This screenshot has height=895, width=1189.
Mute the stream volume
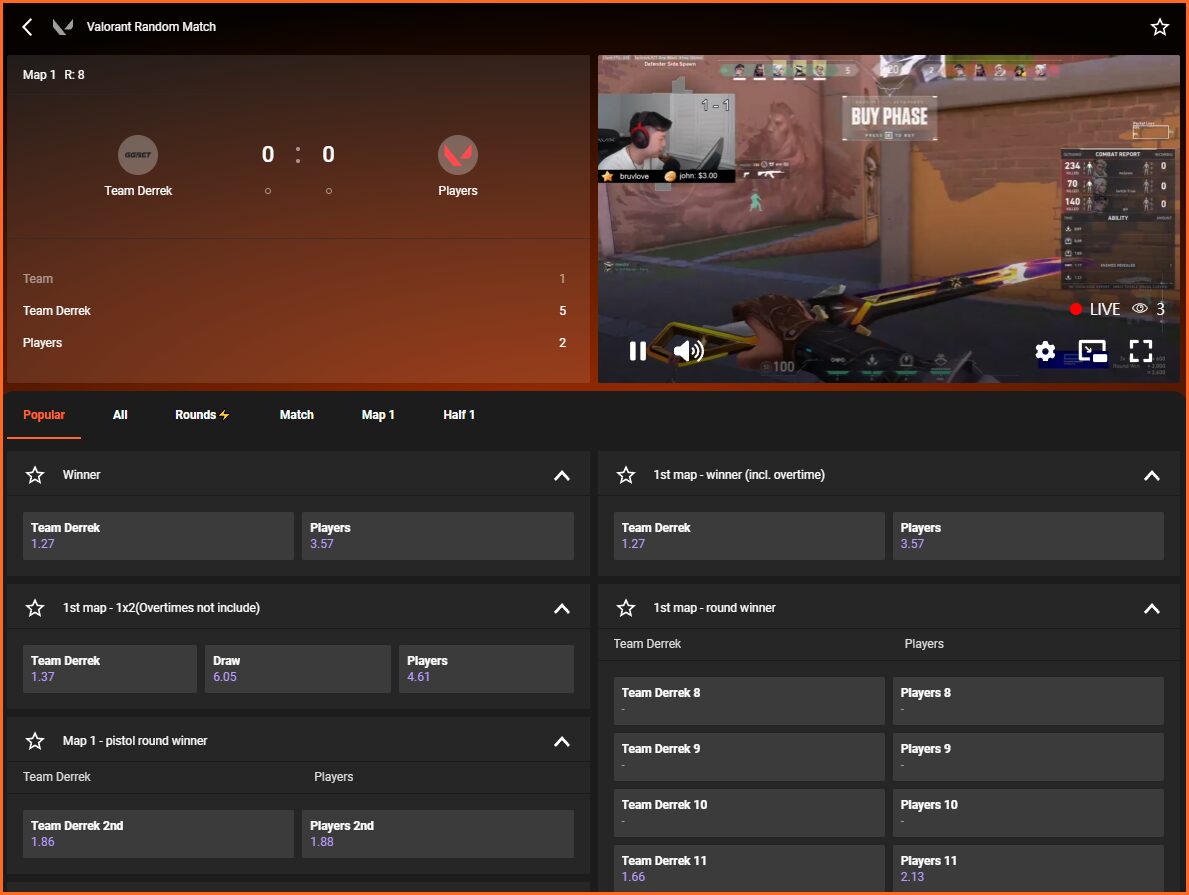[x=689, y=350]
